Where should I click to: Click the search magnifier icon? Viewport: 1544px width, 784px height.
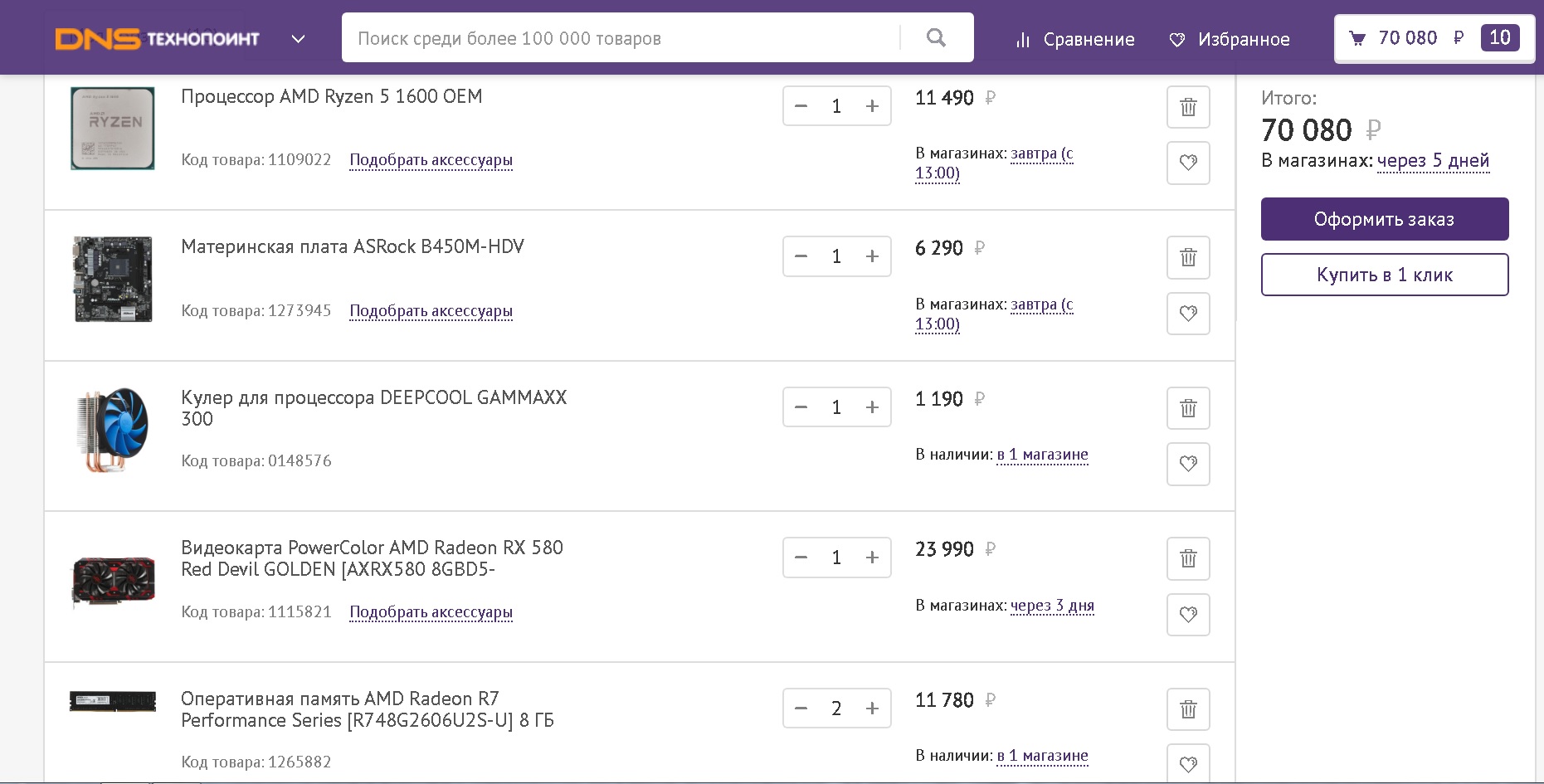[936, 38]
